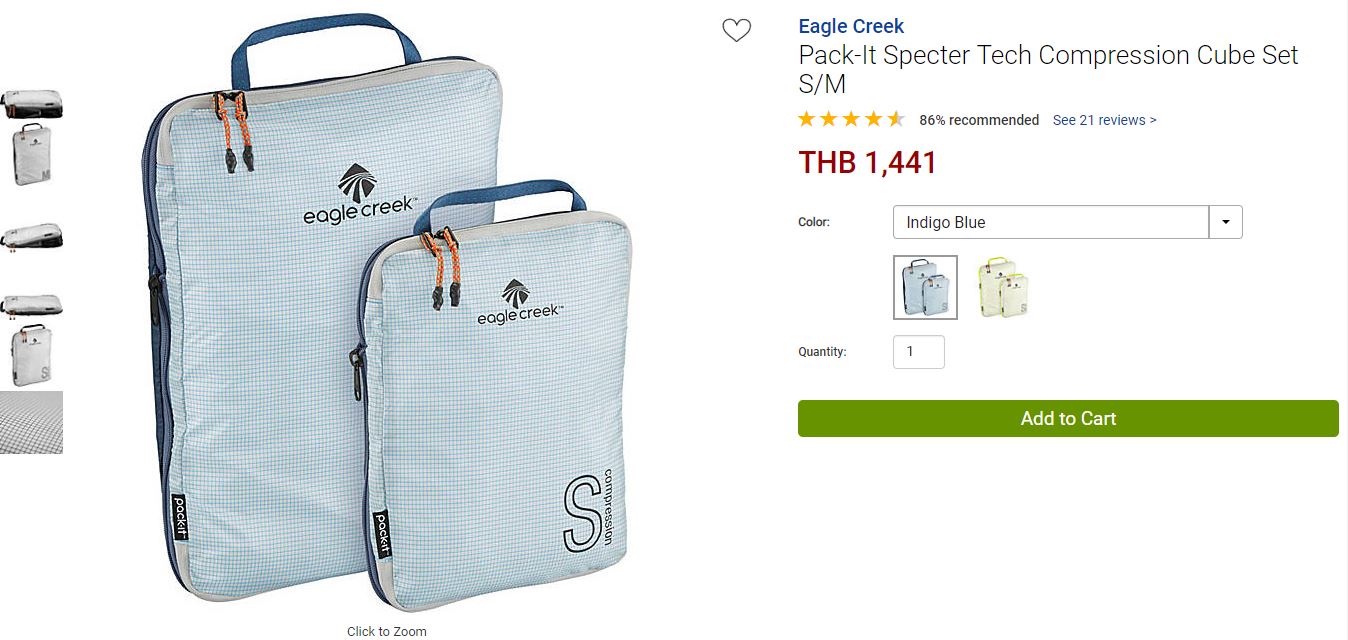Open the Eagle Creek brand link
The height and width of the screenshot is (640, 1348).
(851, 27)
